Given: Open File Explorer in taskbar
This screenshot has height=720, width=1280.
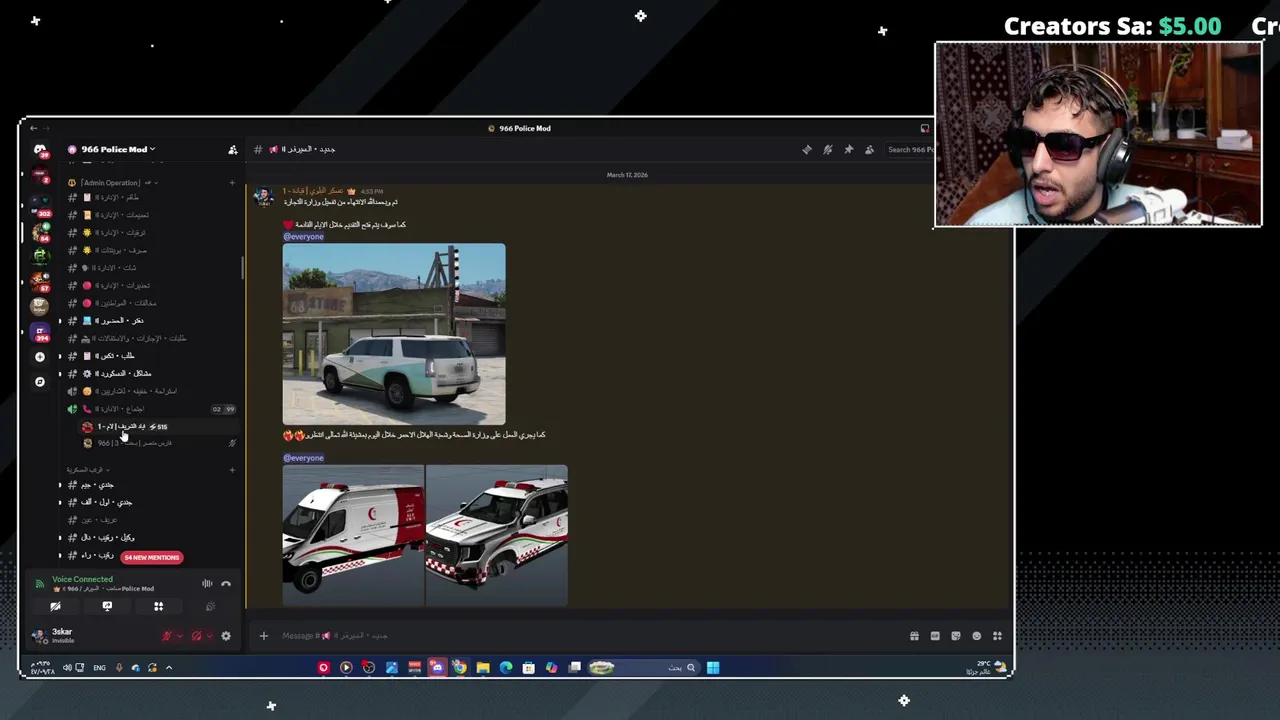Looking at the screenshot, I should click(x=483, y=668).
